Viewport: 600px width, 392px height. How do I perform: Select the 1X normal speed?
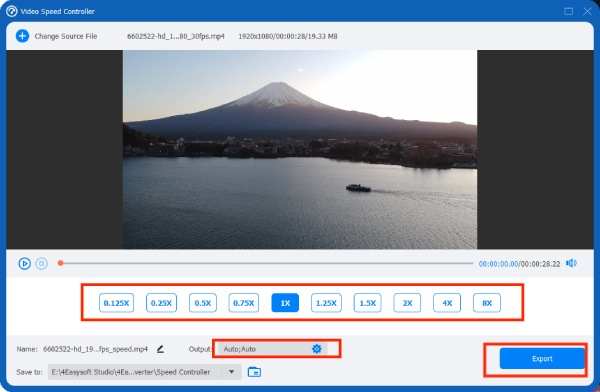(285, 303)
